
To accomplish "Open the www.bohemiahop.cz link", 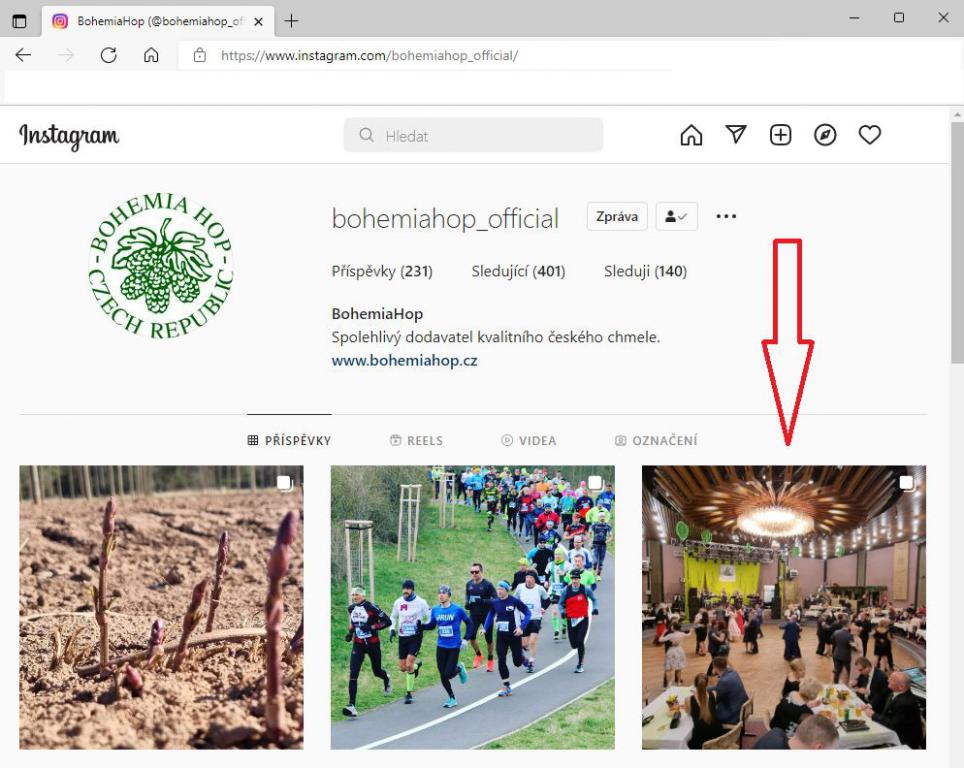I will click(x=403, y=361).
